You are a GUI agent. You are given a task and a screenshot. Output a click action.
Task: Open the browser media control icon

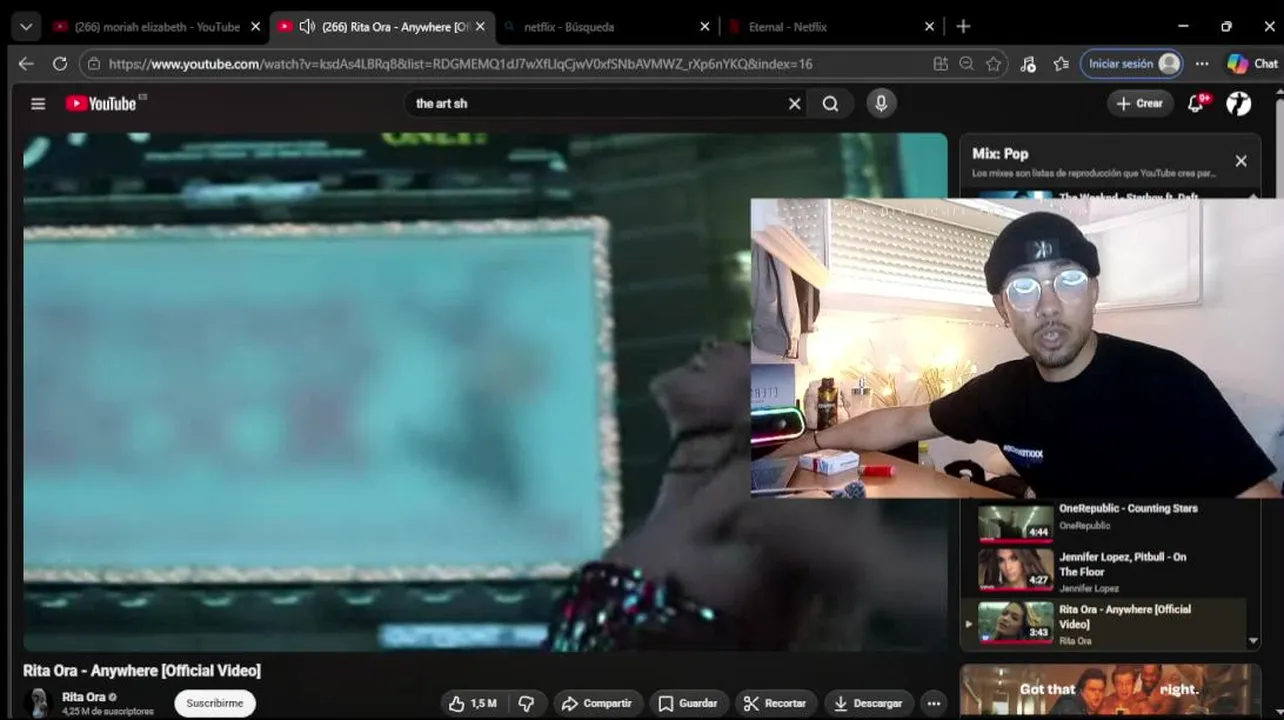(x=1028, y=64)
